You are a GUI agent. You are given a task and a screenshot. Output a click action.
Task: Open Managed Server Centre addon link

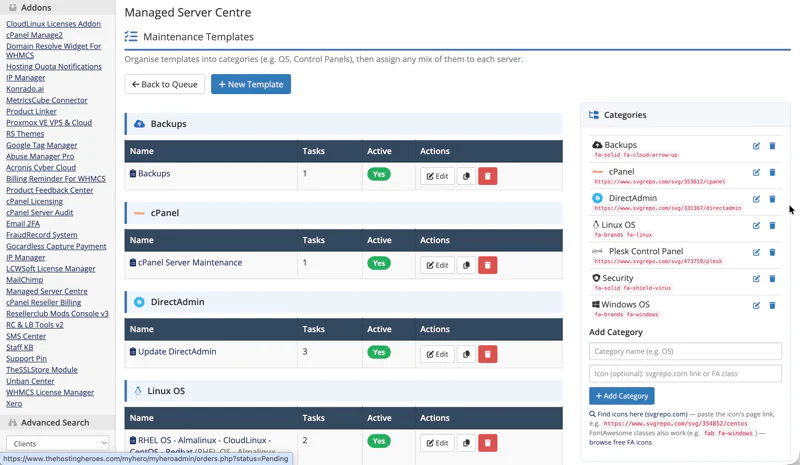click(47, 291)
